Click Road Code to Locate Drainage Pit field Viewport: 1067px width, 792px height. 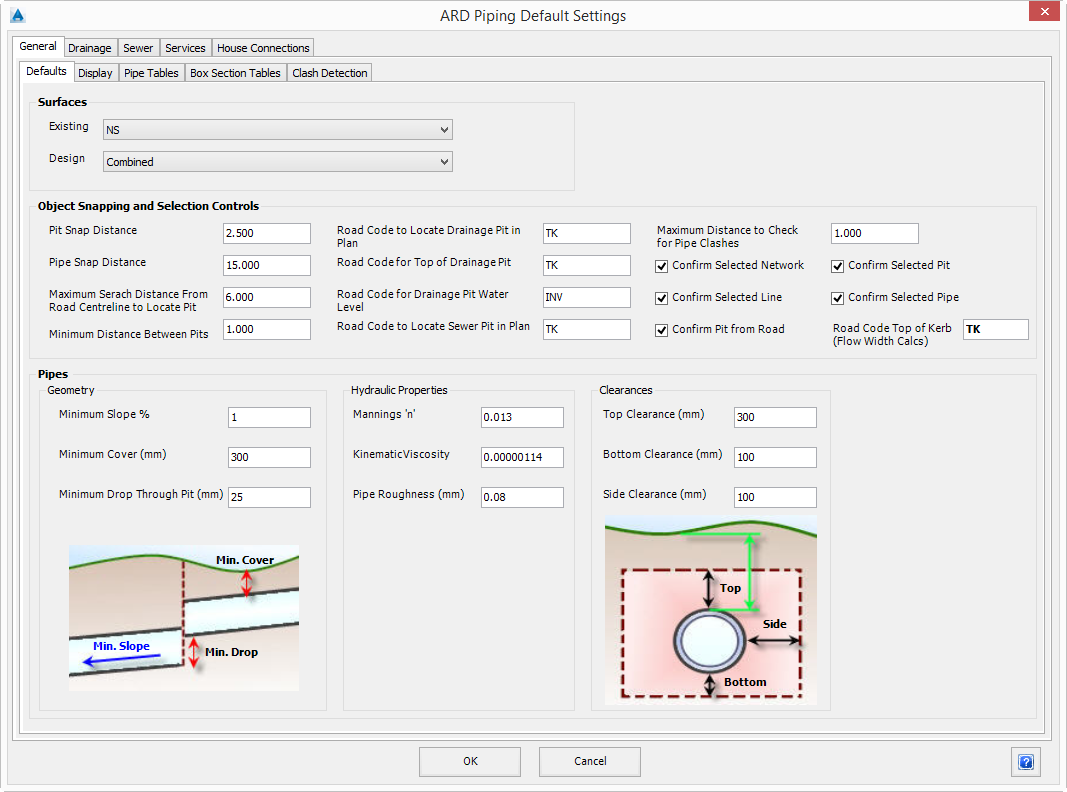point(587,233)
